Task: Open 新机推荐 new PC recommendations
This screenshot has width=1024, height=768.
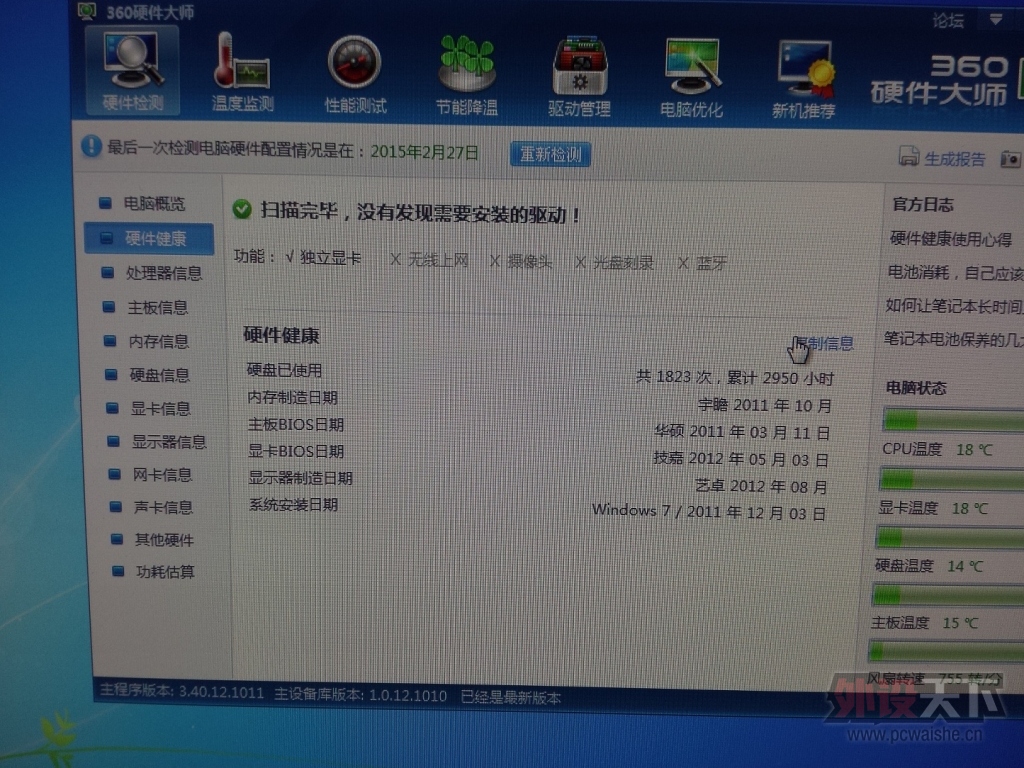Action: (804, 80)
